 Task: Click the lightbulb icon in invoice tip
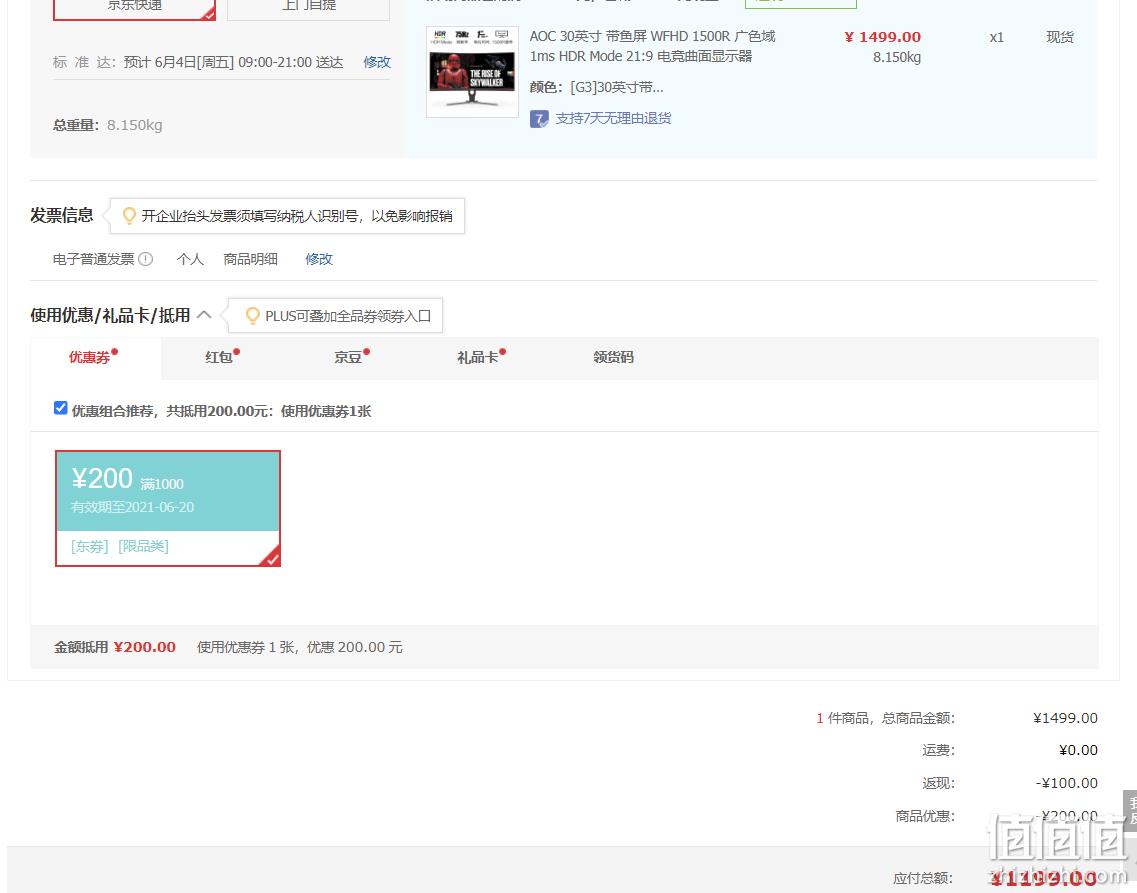tap(129, 215)
